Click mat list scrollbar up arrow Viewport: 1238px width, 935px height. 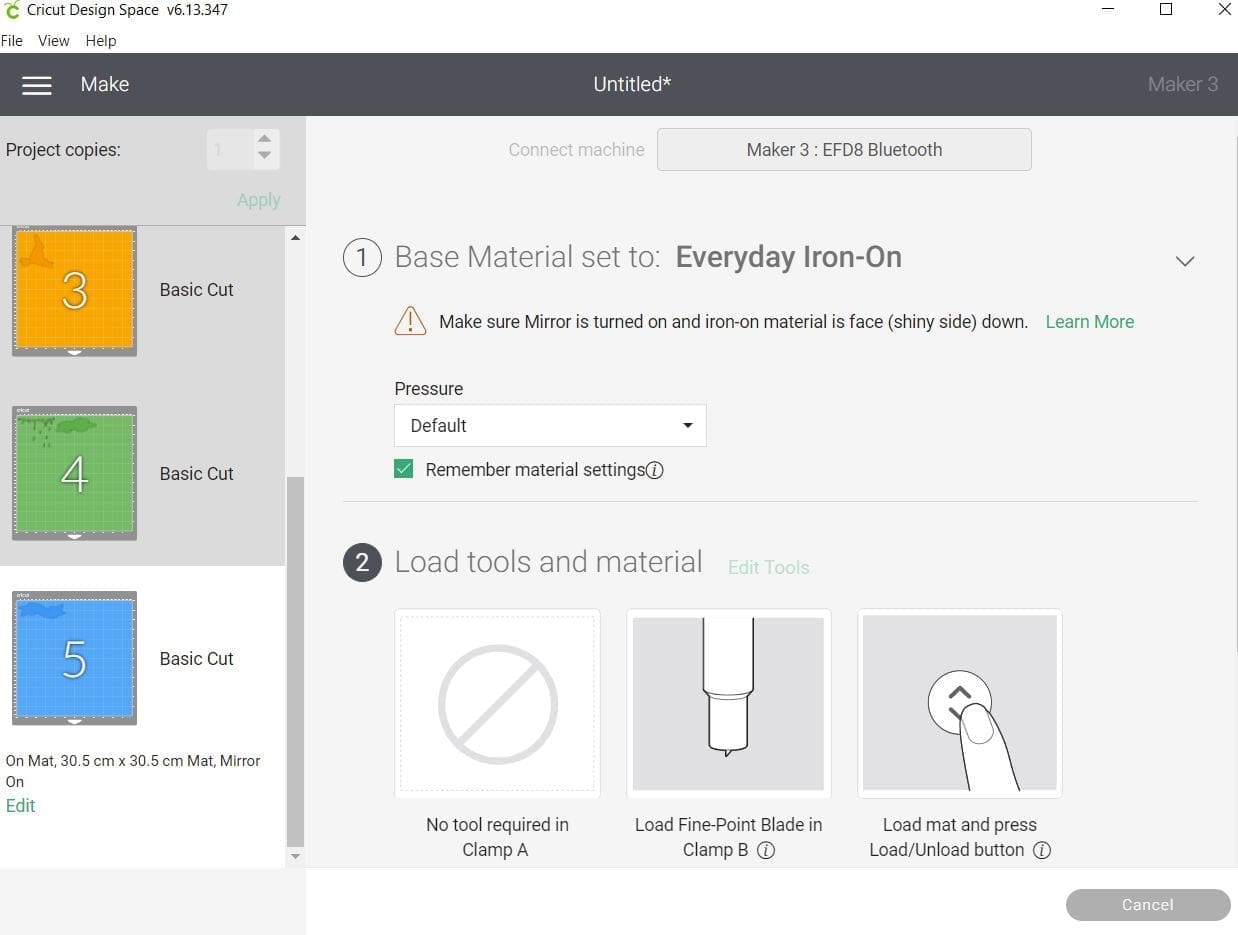tap(295, 237)
